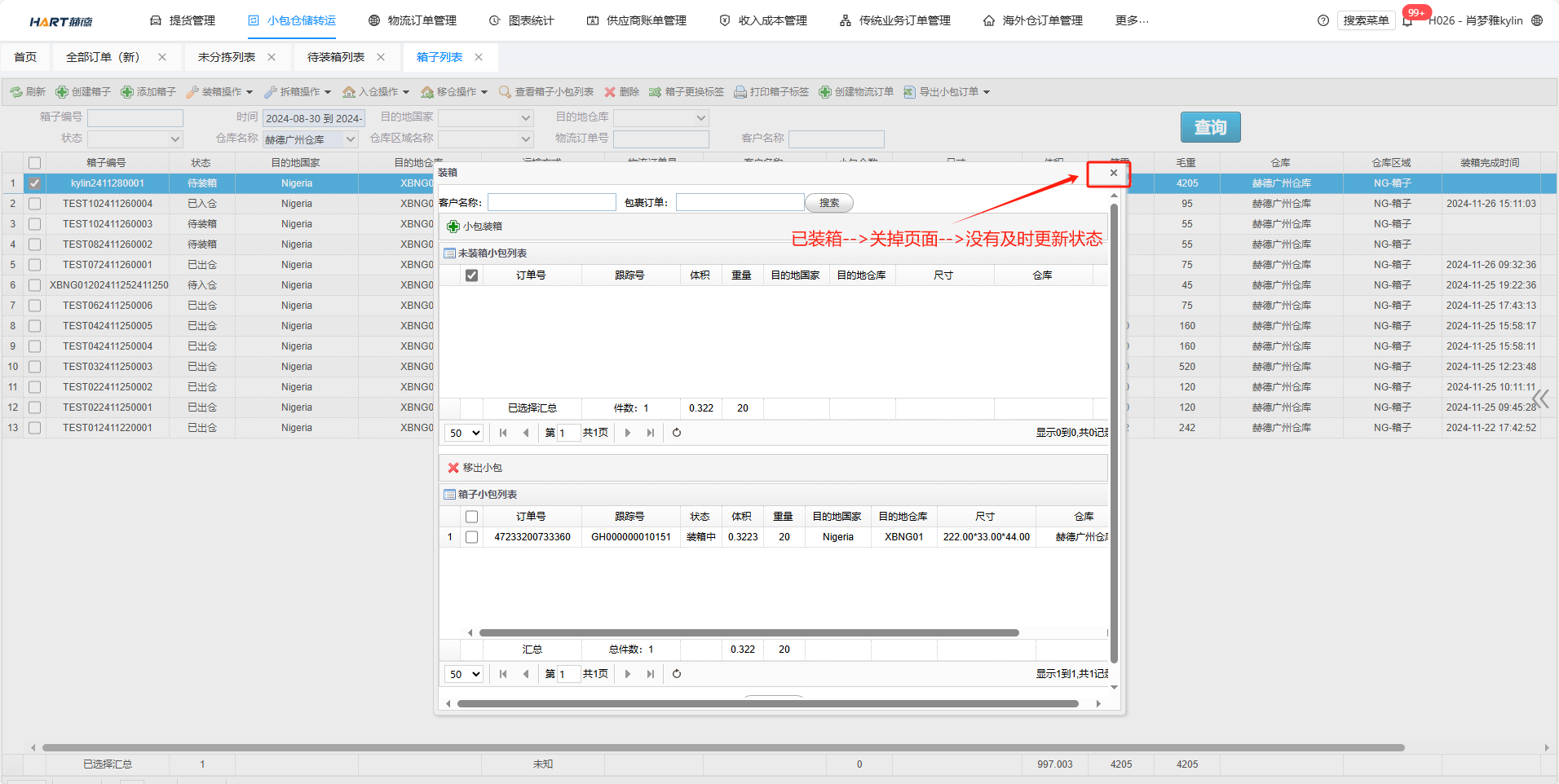Click the 小包装箱 green plus icon
This screenshot has width=1559, height=784.
coord(454,227)
